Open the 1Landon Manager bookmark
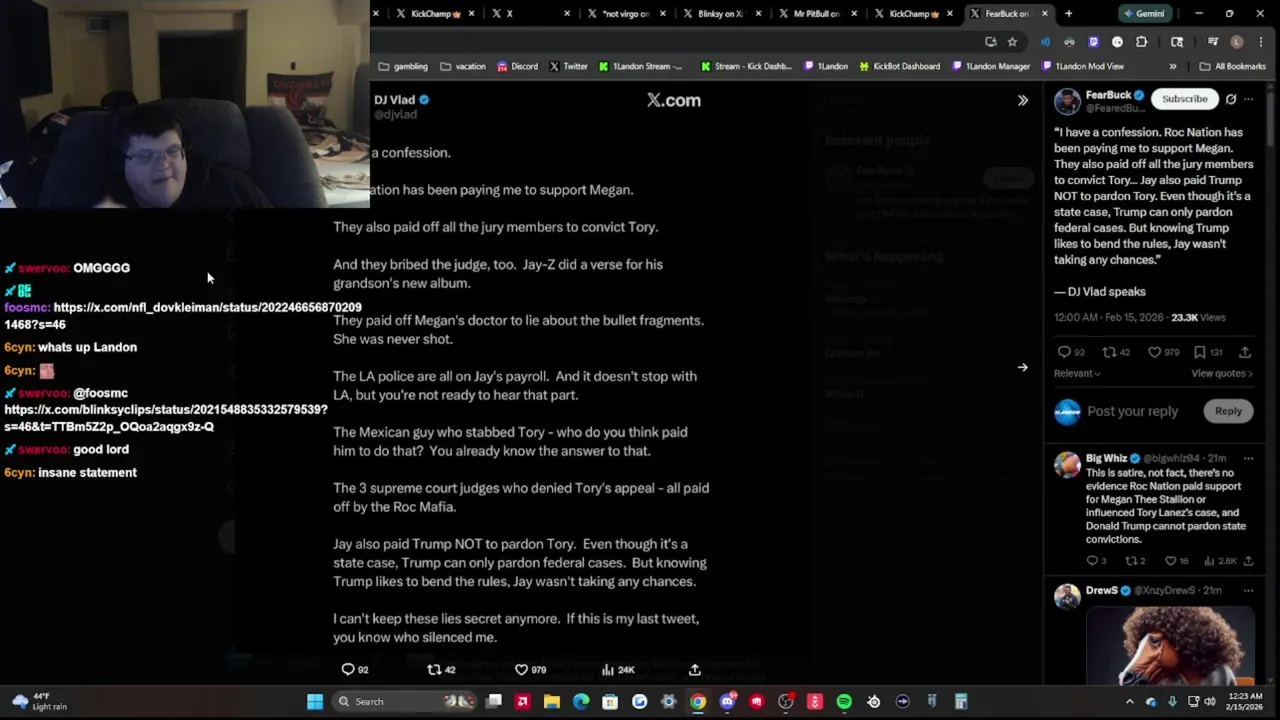The image size is (1280, 720). pos(991,66)
